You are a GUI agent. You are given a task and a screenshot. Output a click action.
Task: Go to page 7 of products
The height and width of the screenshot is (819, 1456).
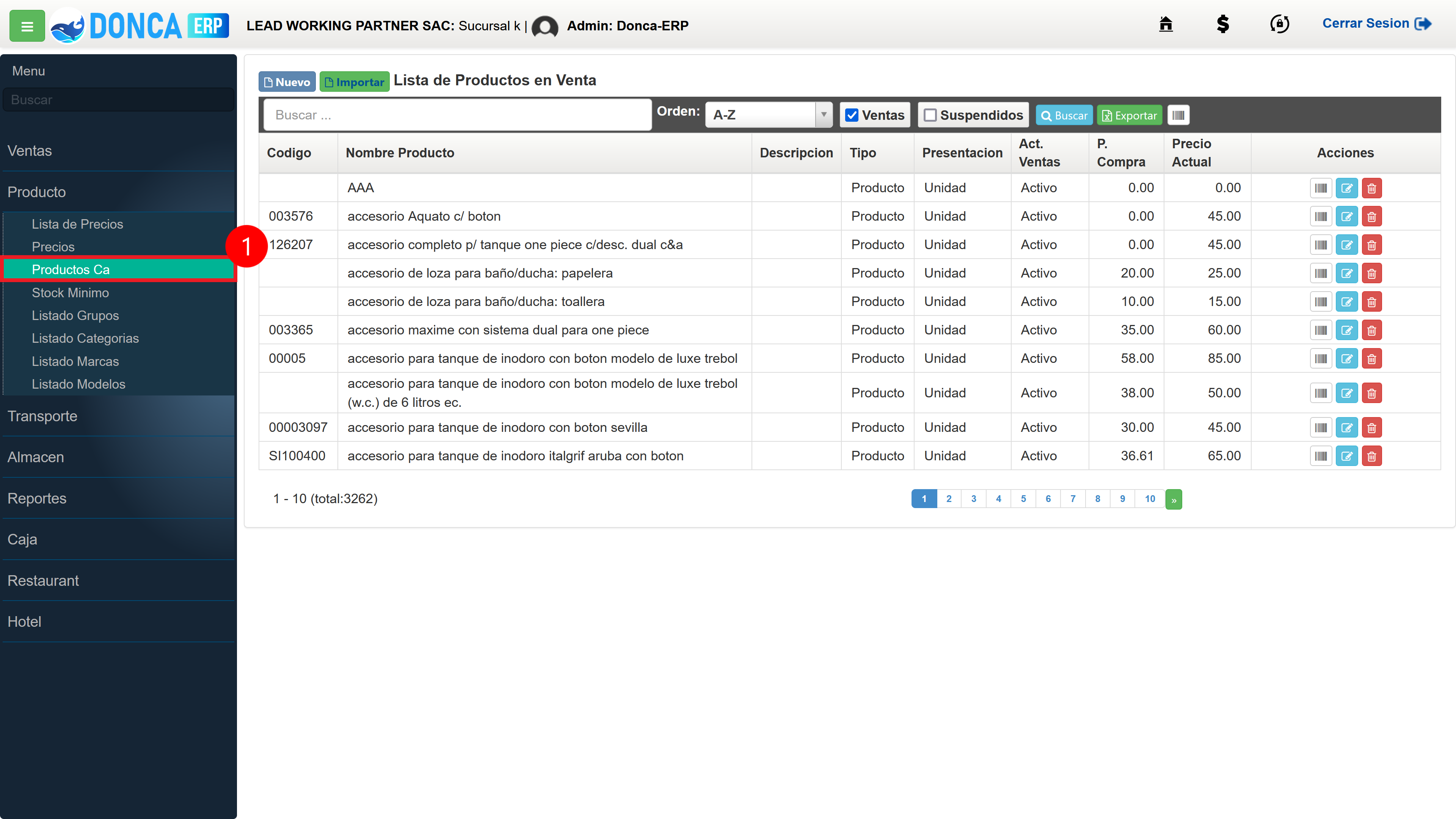tap(1073, 499)
